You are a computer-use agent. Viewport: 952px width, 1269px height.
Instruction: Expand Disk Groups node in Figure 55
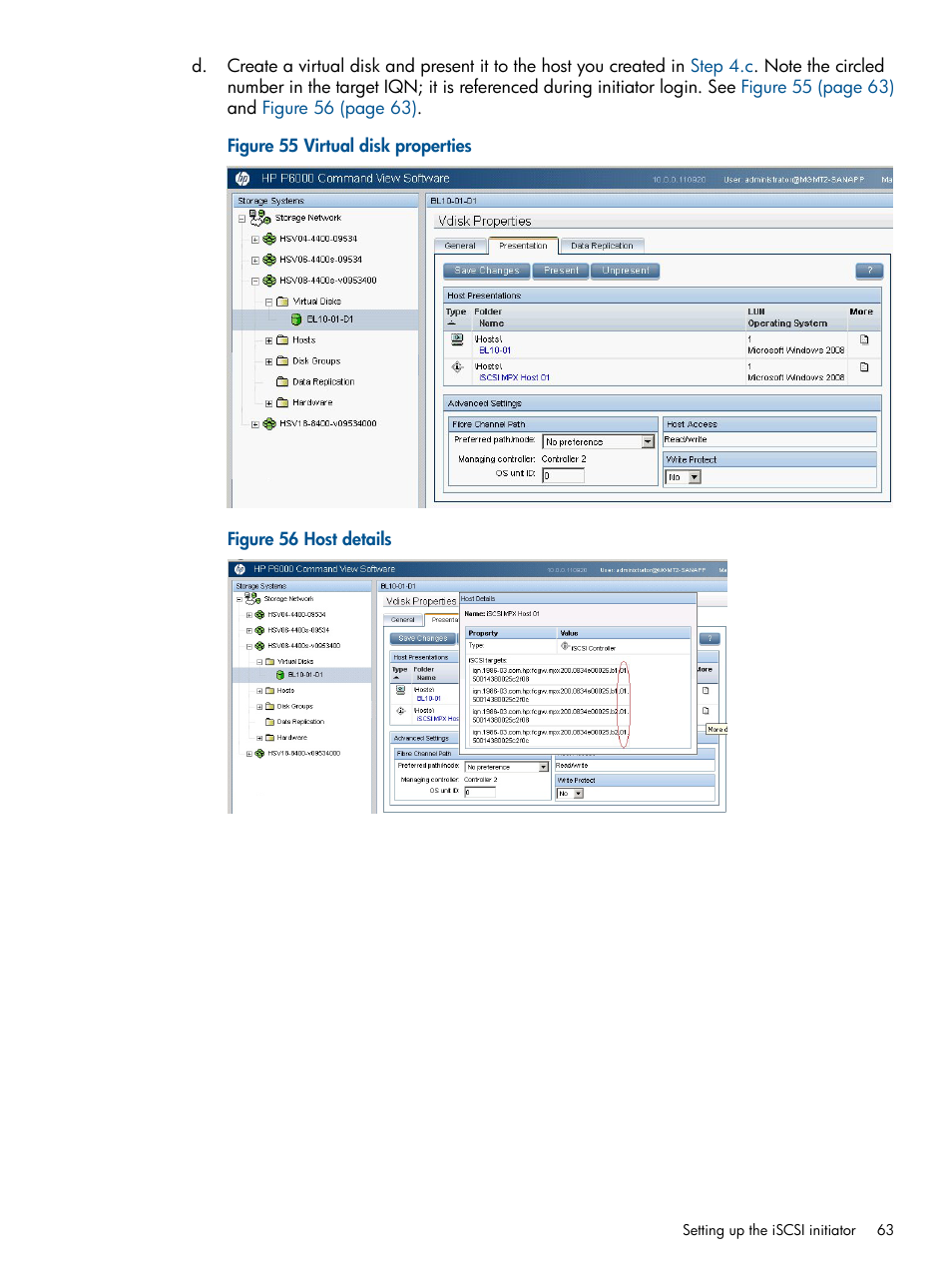(268, 361)
